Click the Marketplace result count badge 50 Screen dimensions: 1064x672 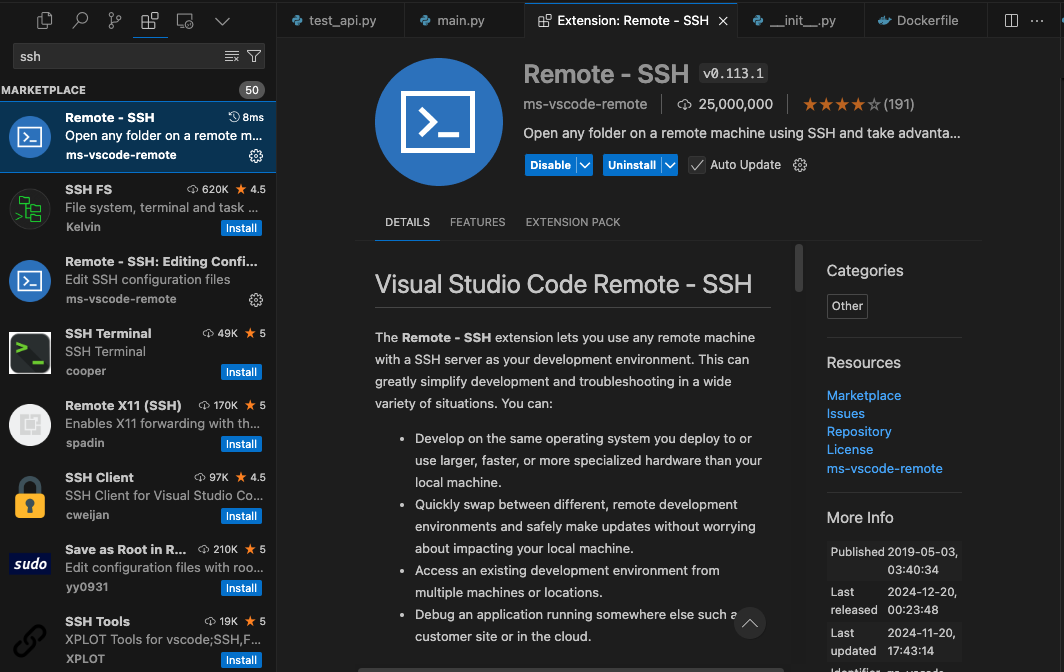click(x=252, y=90)
